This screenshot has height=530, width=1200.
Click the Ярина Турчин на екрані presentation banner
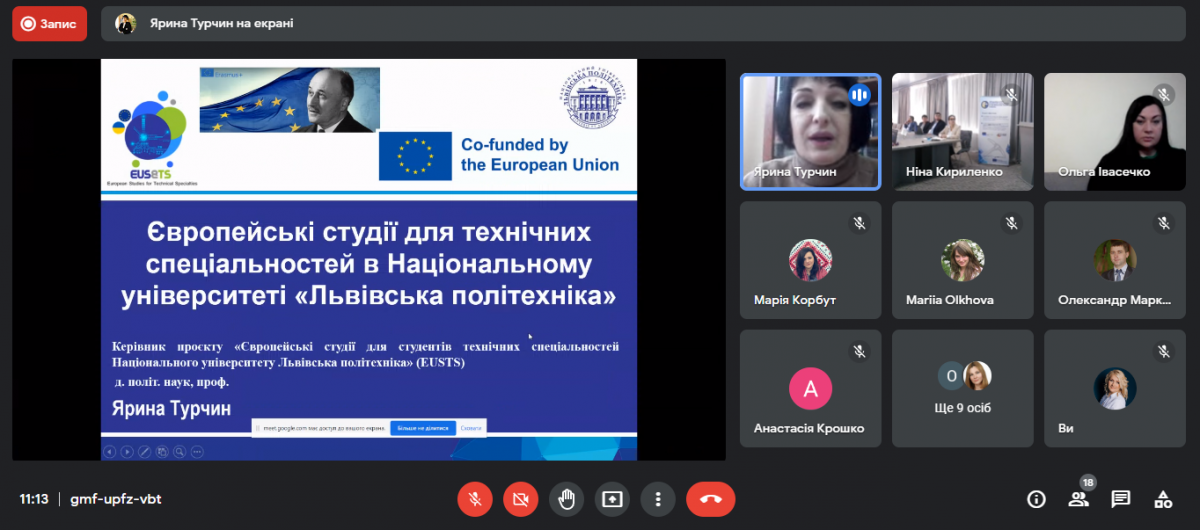coord(643,23)
